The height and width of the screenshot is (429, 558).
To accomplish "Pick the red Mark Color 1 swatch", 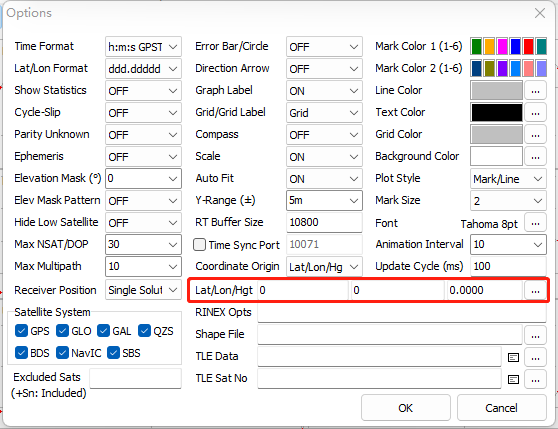I will pos(528,47).
